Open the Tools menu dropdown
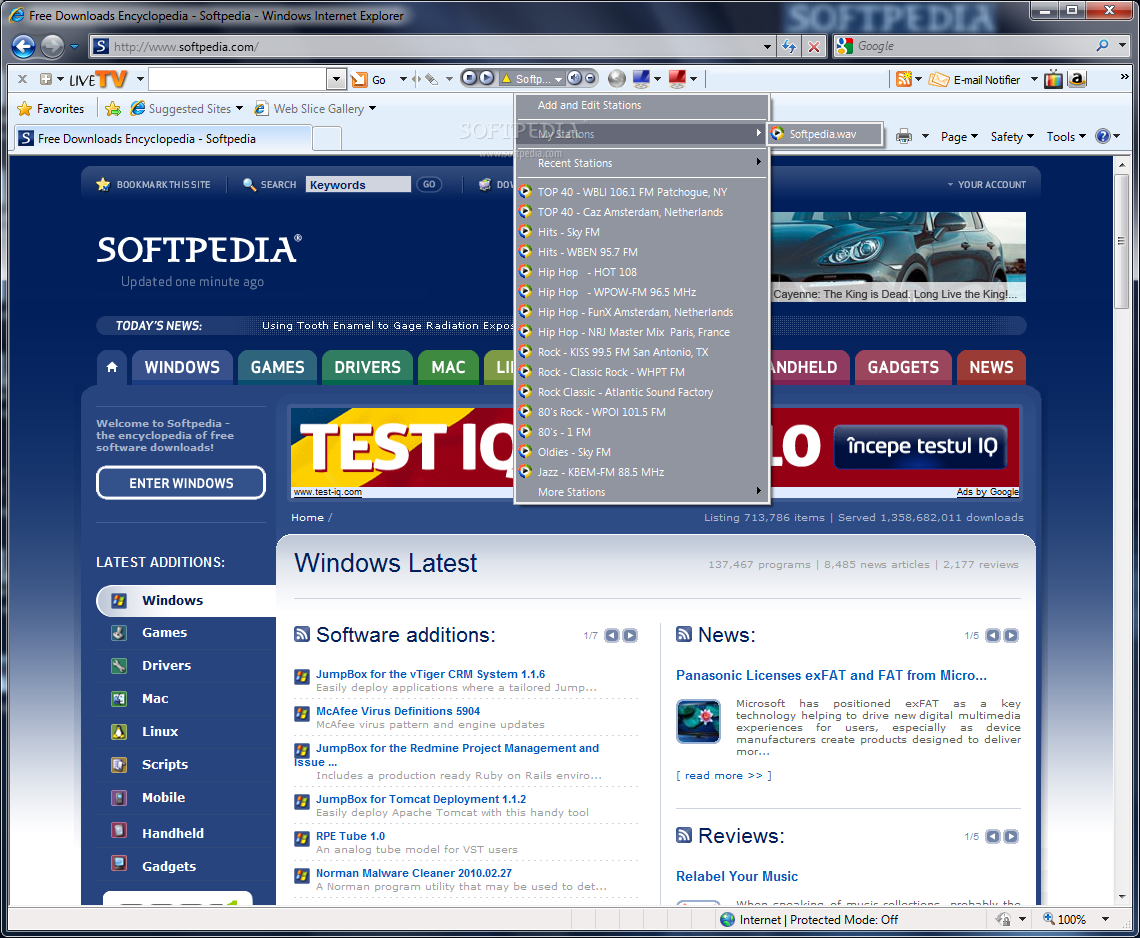 (x=1066, y=137)
